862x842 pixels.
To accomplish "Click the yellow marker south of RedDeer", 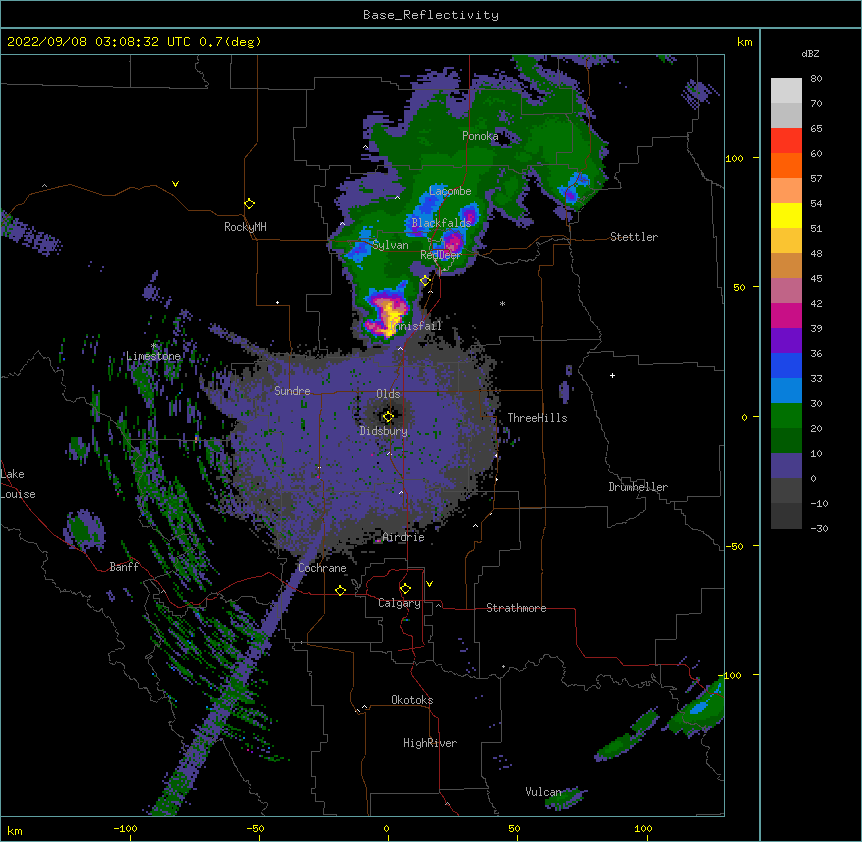I will [425, 280].
